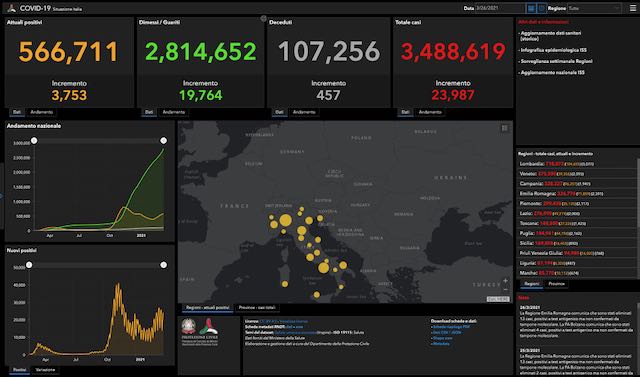Open Sorveglianza settimanale Regioni link
Viewport: 640px width, 377px height.
tap(556, 61)
